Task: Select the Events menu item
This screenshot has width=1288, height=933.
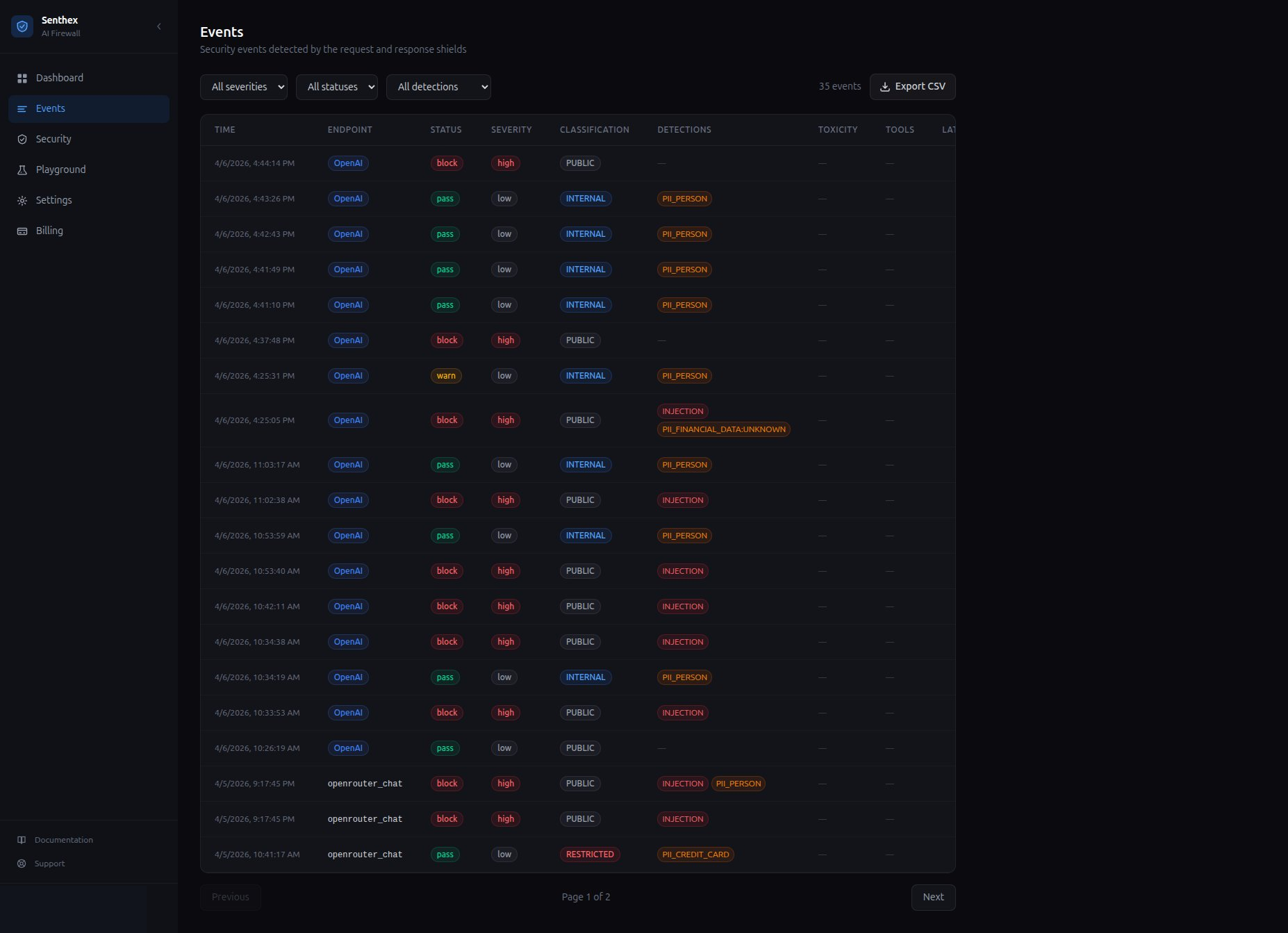Action: click(x=89, y=109)
